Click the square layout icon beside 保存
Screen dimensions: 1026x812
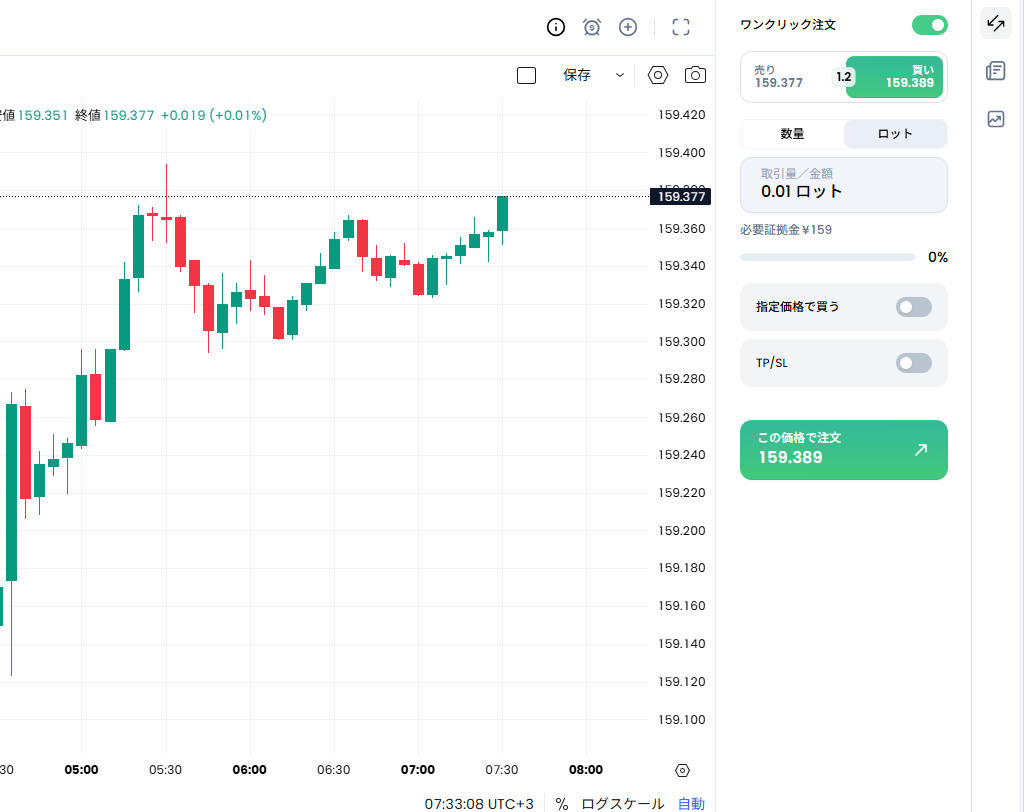tap(526, 76)
